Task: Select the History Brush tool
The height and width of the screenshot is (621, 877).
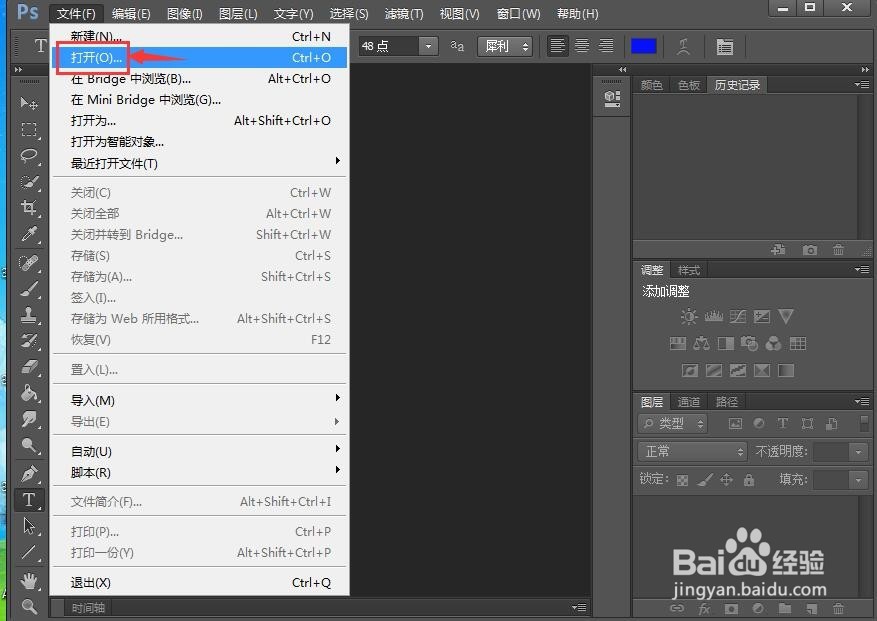Action: click(x=29, y=341)
